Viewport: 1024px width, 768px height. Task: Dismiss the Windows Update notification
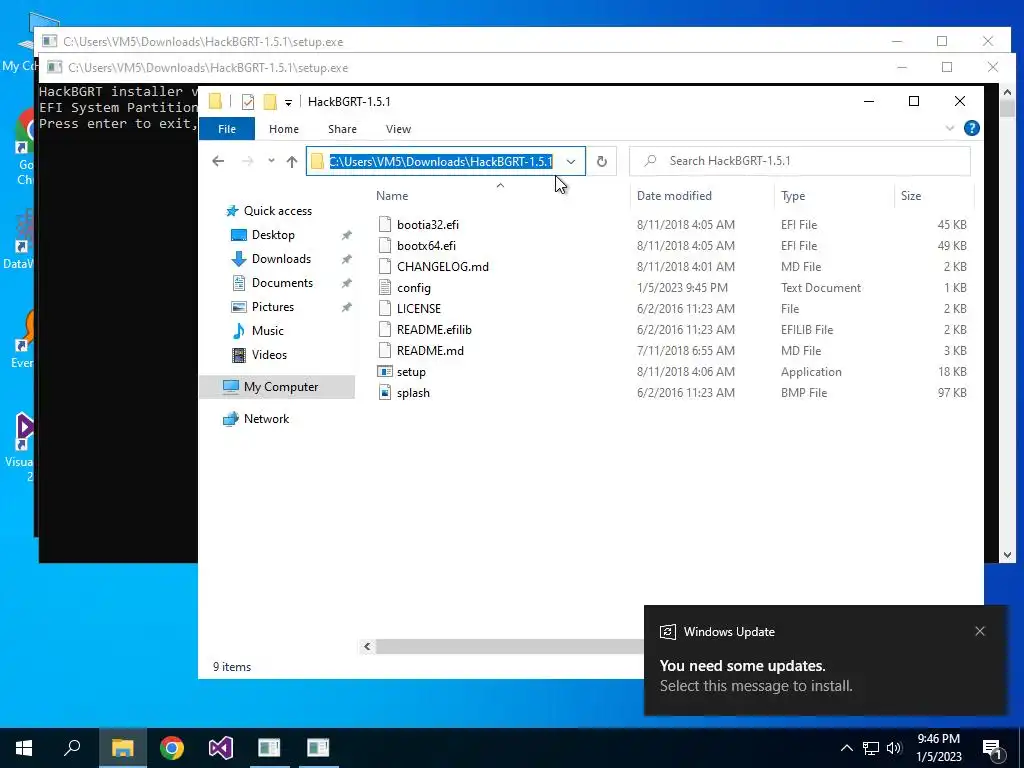point(980,631)
